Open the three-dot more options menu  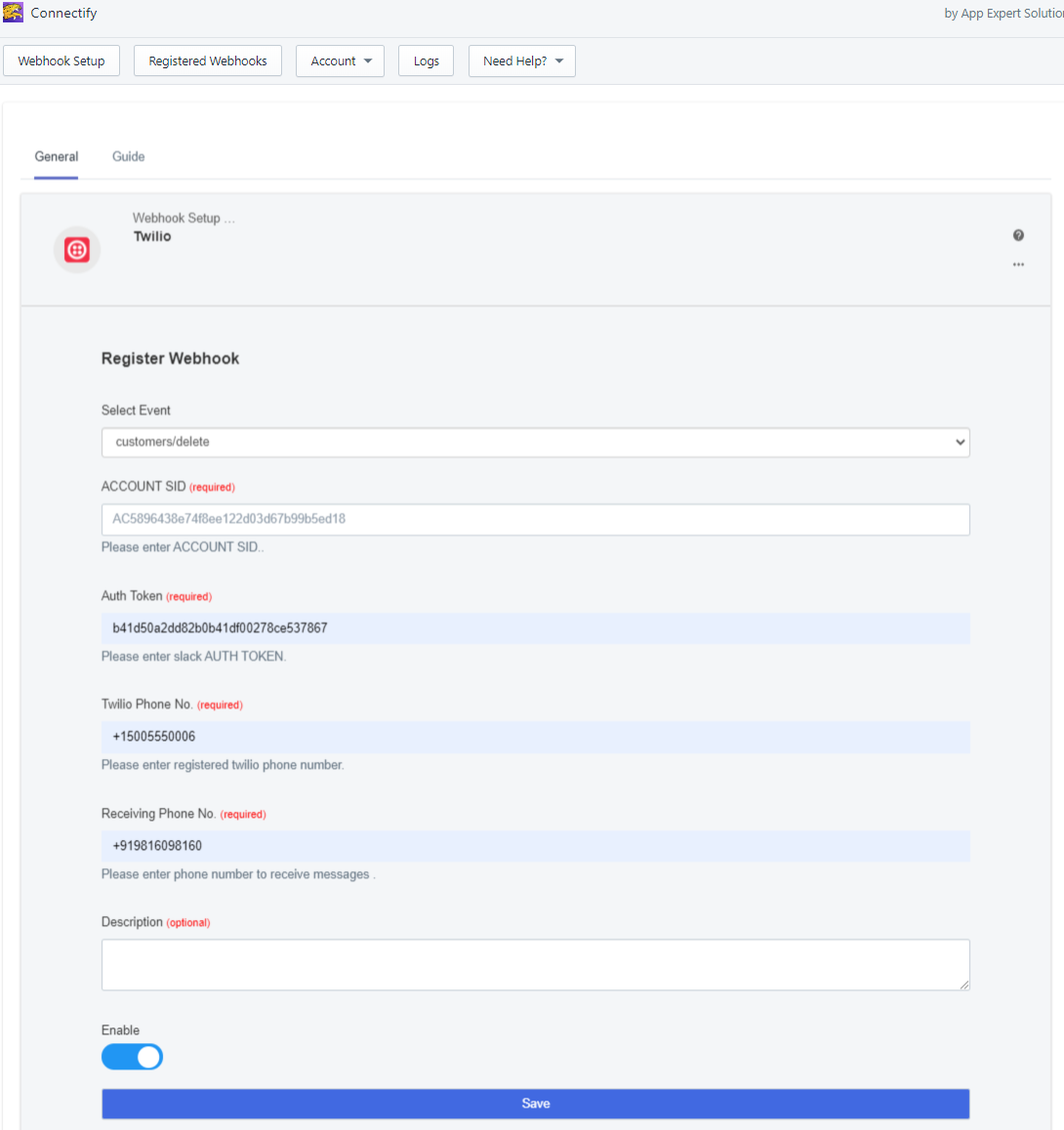tap(1018, 264)
